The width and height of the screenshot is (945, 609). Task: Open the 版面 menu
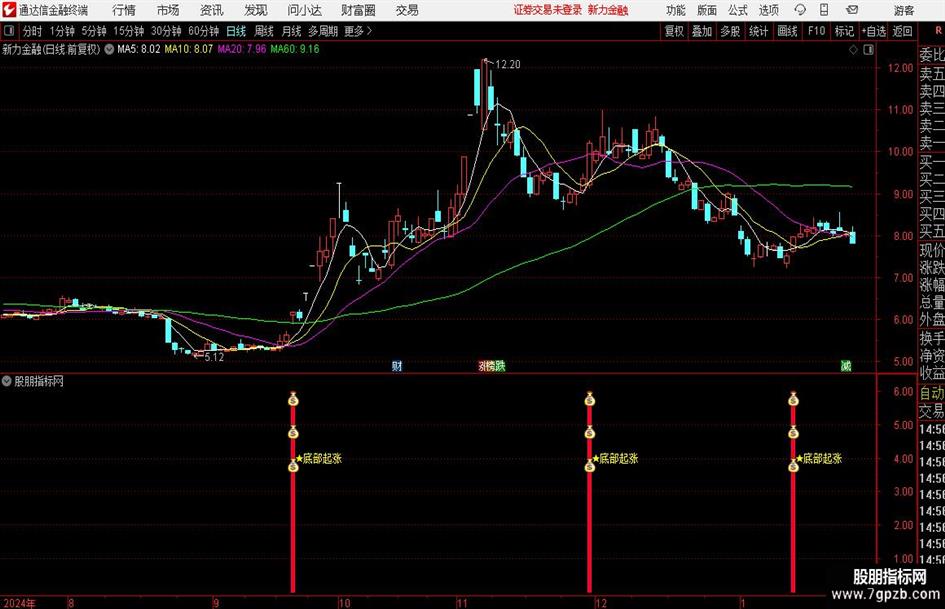click(707, 10)
